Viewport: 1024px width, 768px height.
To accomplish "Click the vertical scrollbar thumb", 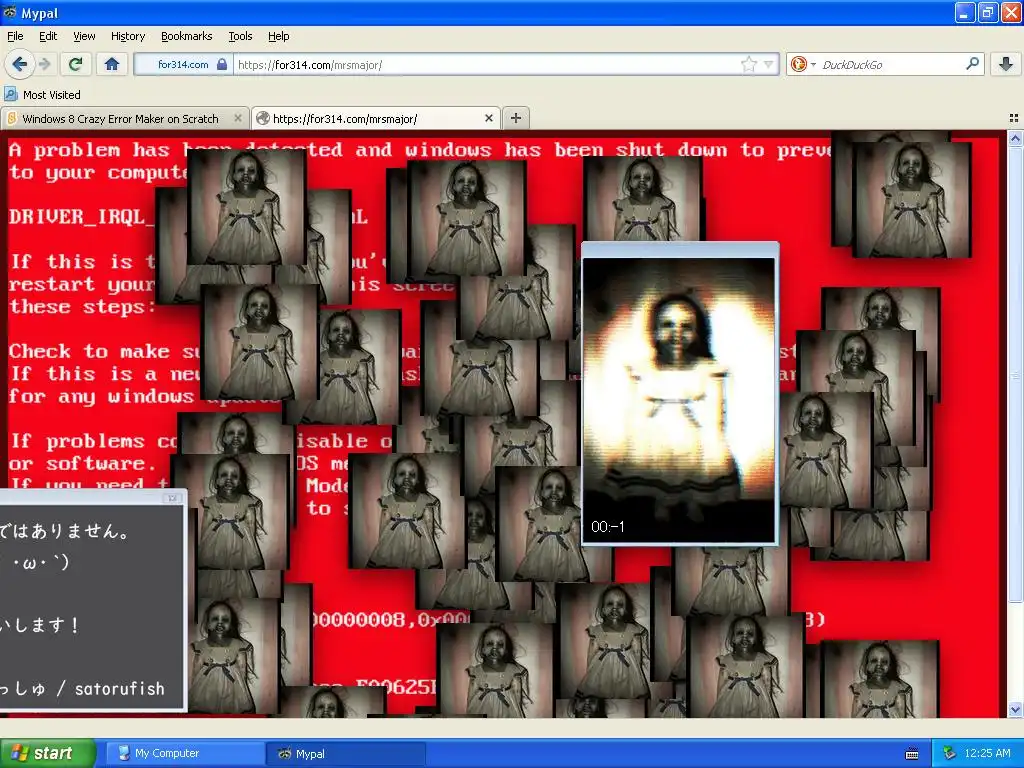I will 1015,376.
